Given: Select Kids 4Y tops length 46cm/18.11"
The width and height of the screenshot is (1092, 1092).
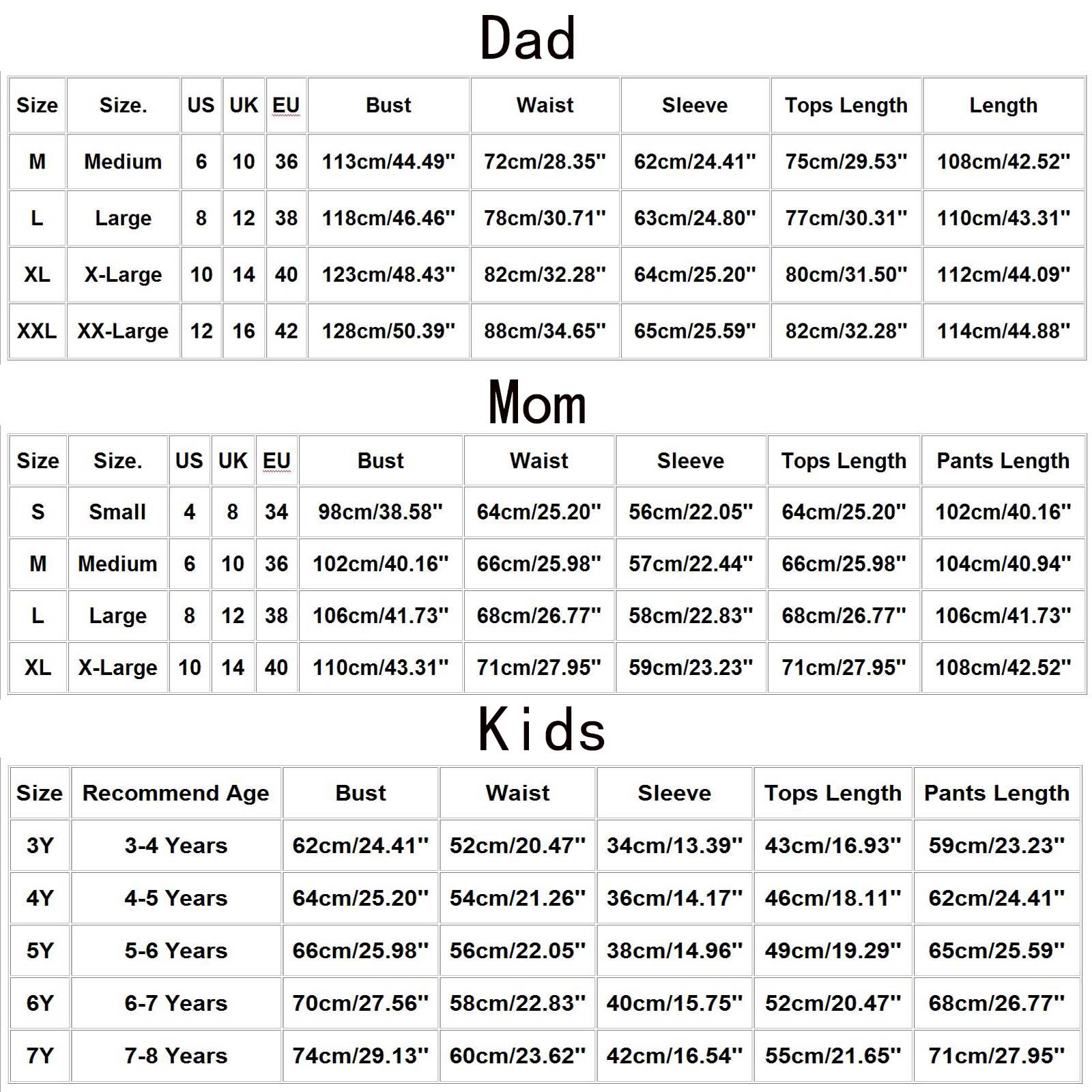Looking at the screenshot, I should click(x=833, y=898).
